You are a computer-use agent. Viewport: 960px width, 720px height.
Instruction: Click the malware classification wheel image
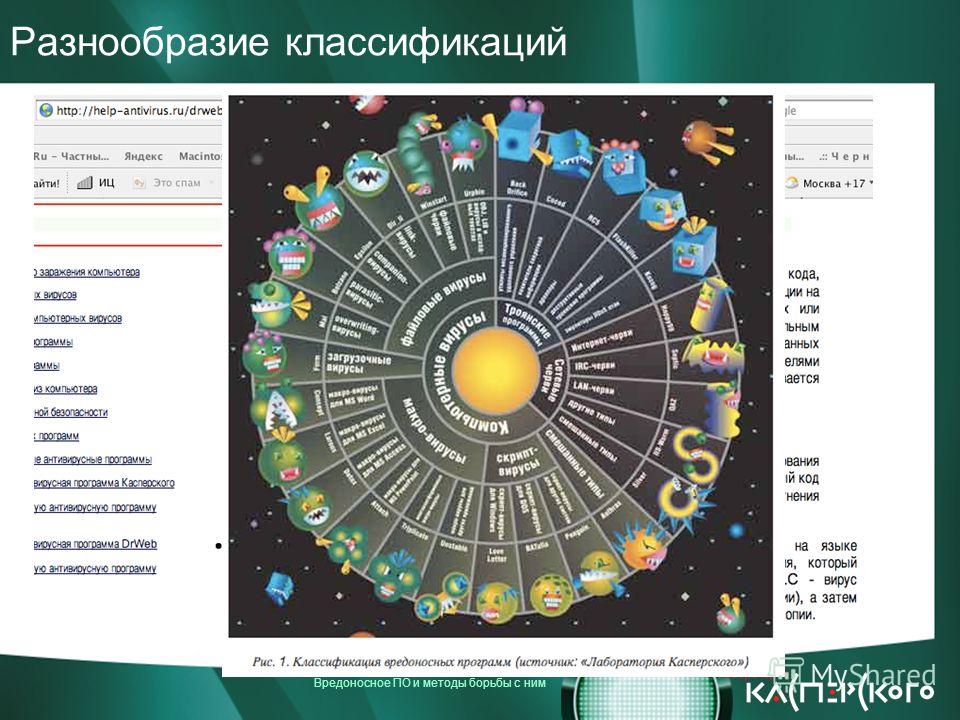point(500,366)
